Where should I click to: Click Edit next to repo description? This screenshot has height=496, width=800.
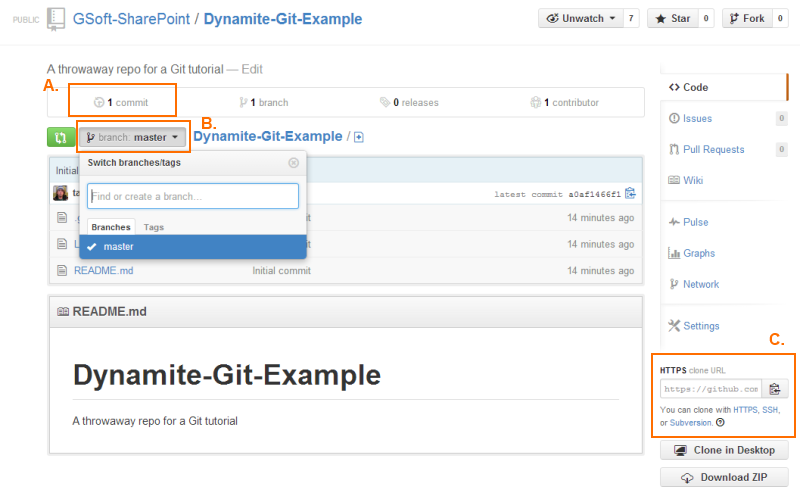(x=252, y=69)
